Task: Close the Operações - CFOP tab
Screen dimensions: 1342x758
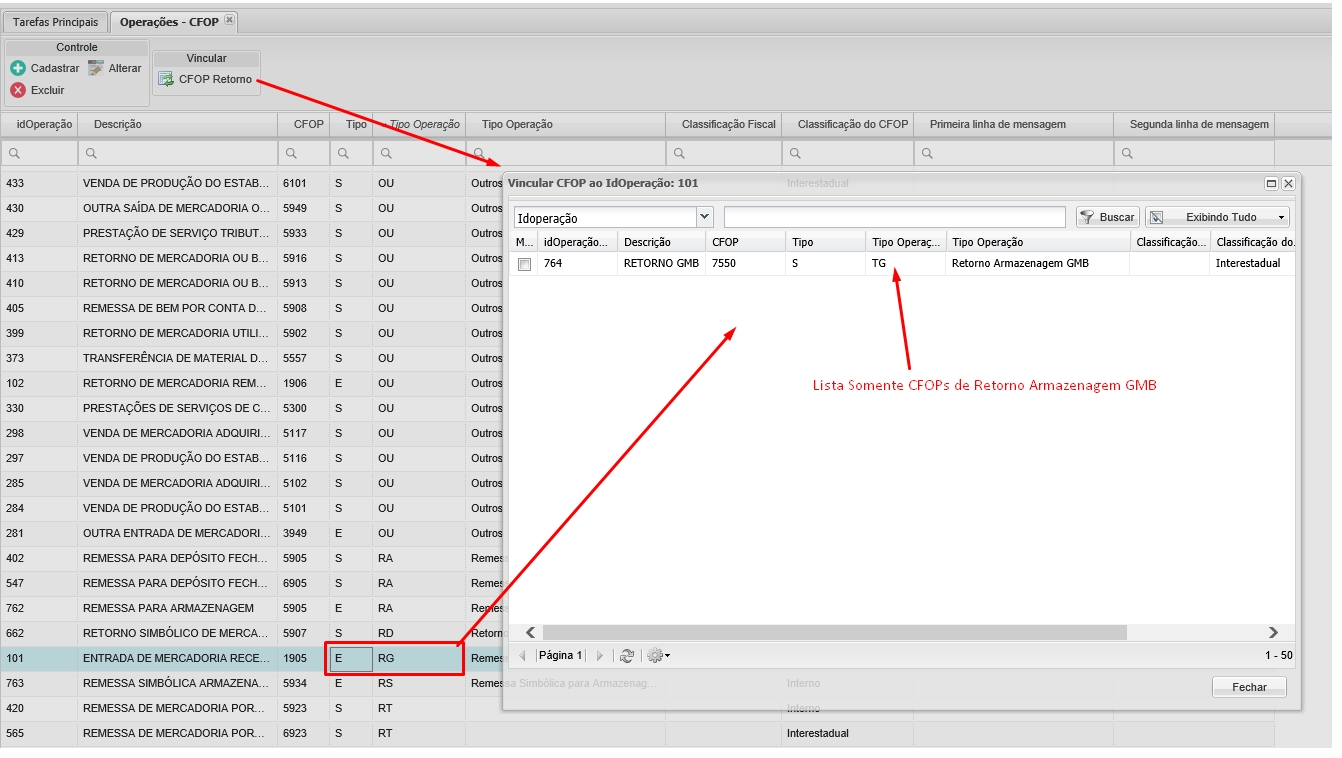Action: point(229,20)
